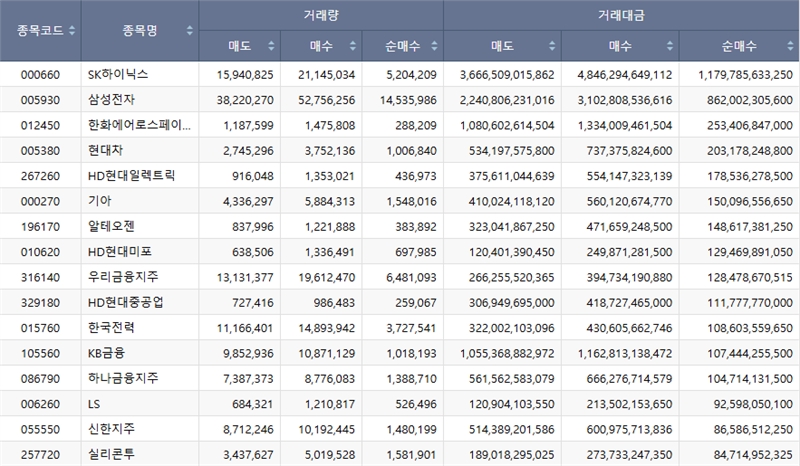The width and height of the screenshot is (800, 466).
Task: Sort by 종목코드 using its sort arrows
Action: point(72,31)
